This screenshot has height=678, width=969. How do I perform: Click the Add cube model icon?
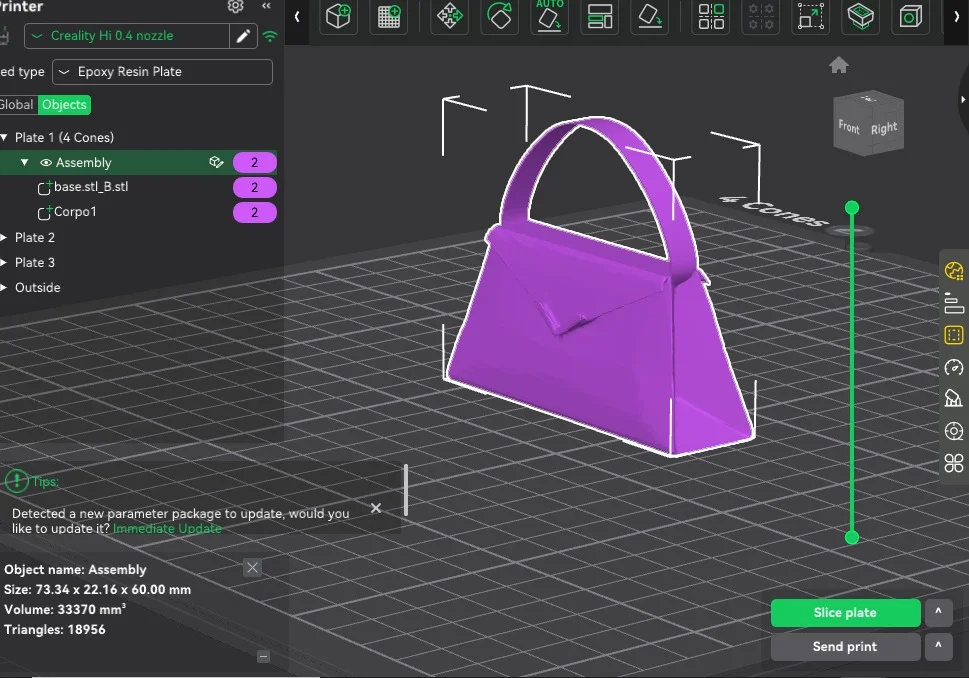[x=340, y=17]
